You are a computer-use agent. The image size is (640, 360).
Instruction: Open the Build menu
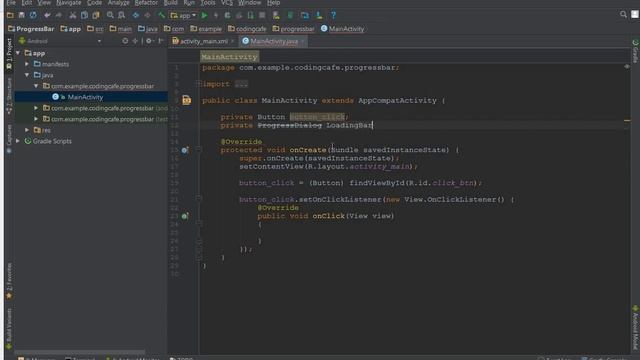[x=171, y=3]
